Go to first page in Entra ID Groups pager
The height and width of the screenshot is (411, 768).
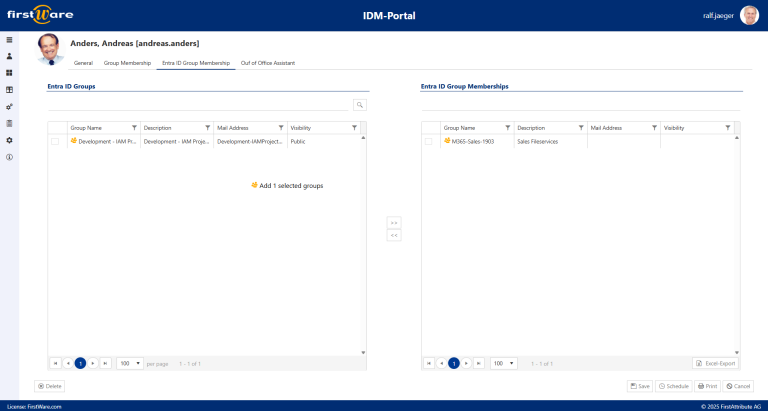point(55,363)
